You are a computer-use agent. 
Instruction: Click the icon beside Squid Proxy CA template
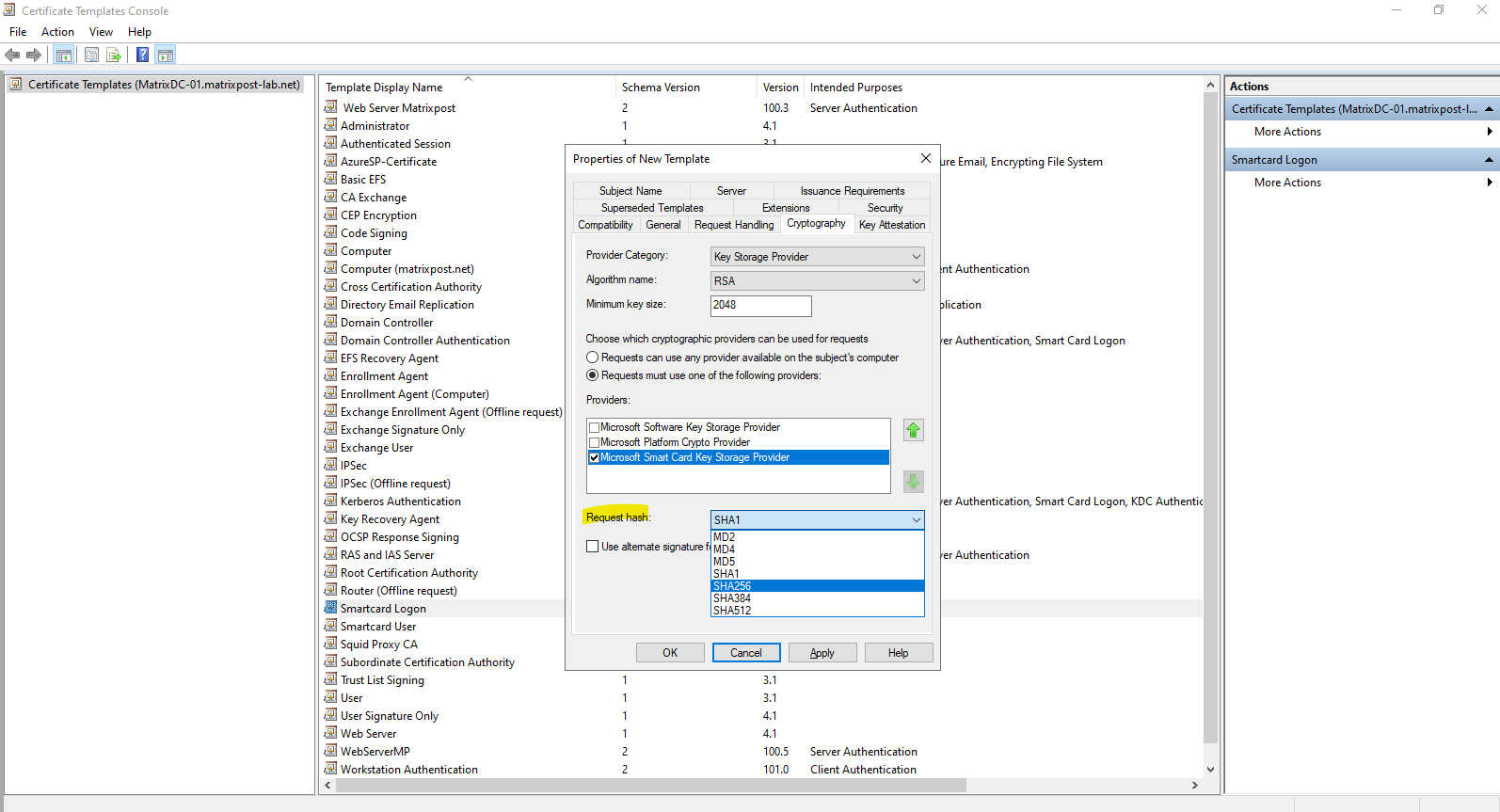[x=331, y=644]
